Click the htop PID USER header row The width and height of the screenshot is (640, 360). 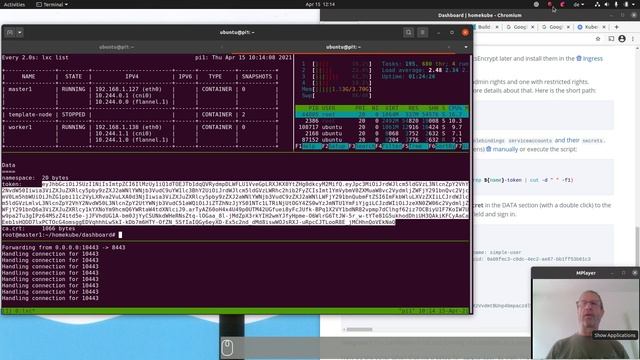click(x=382, y=108)
